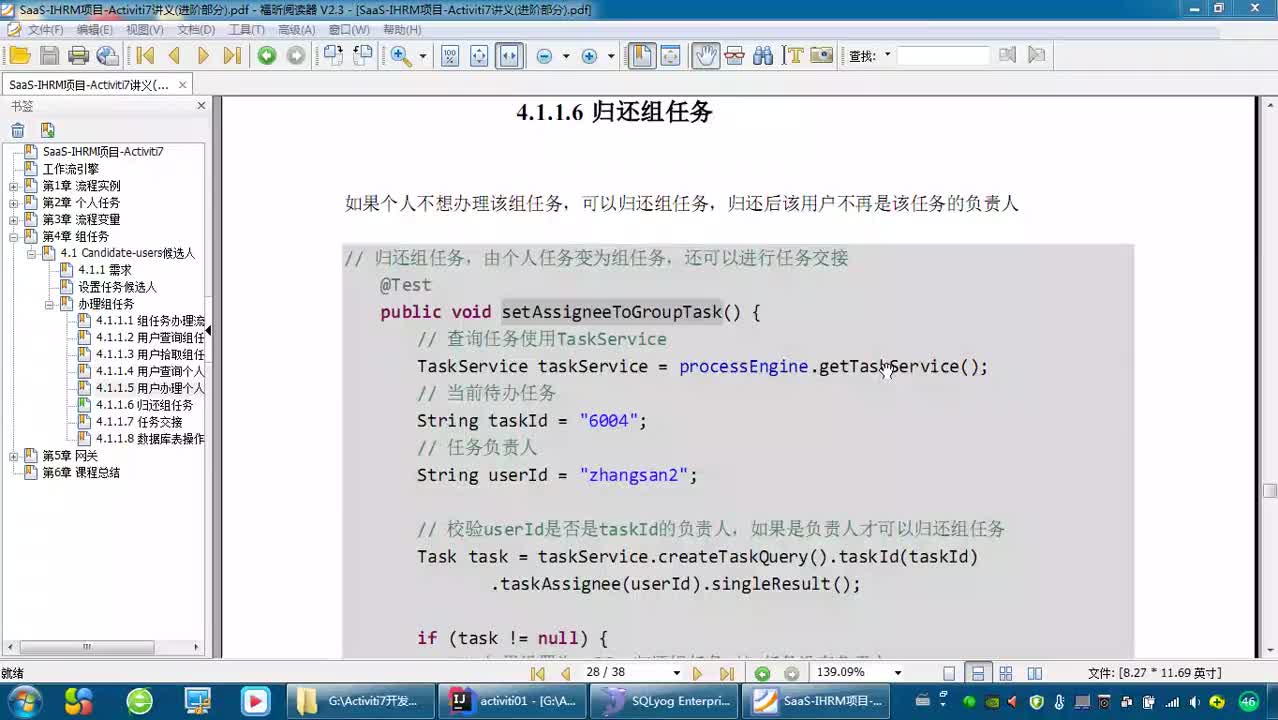The height and width of the screenshot is (720, 1278).
Task: Expand 第3章 流程变量 bookmark
Action: click(x=14, y=220)
